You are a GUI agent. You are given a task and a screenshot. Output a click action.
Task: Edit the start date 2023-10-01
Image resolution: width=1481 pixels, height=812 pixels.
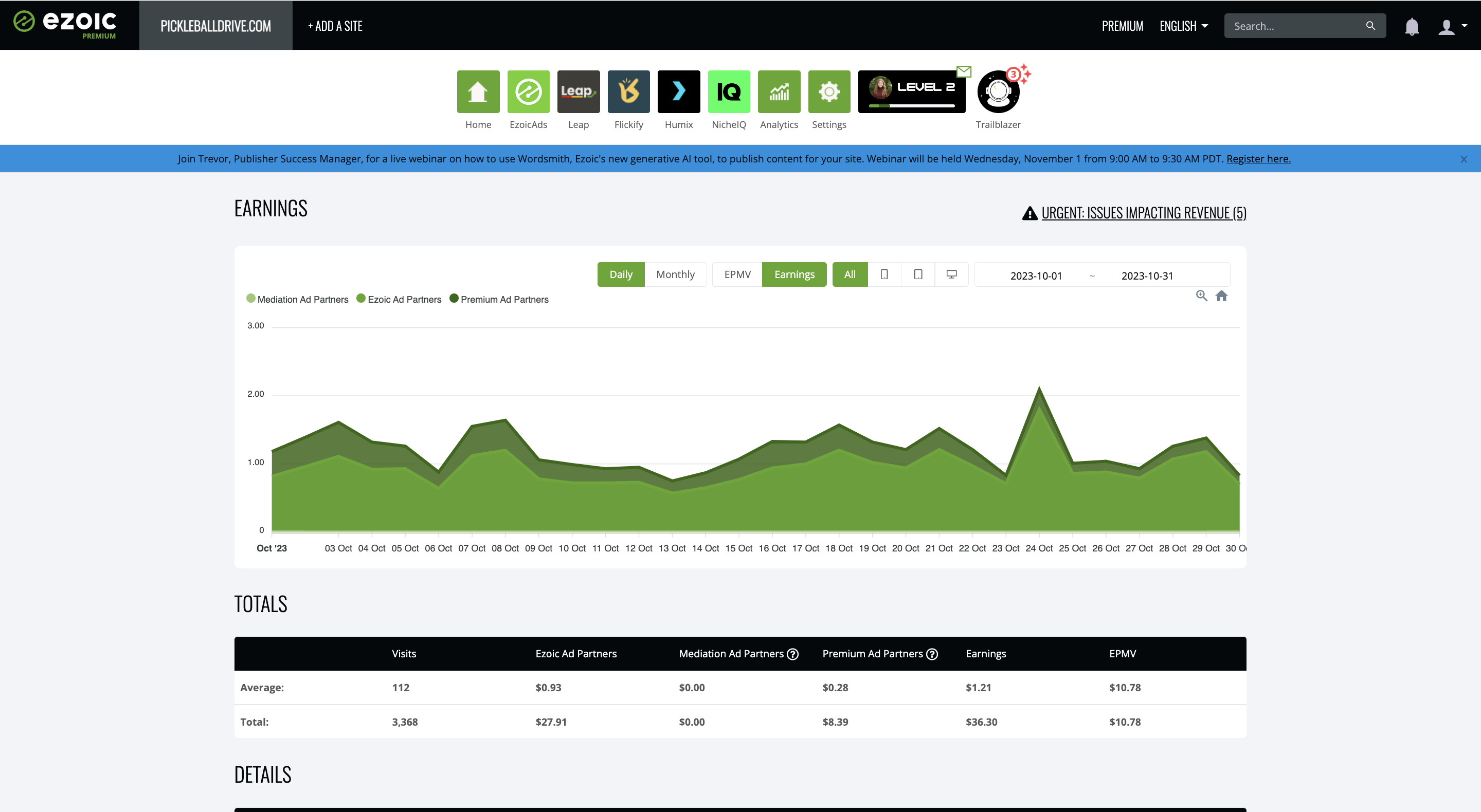tap(1036, 276)
